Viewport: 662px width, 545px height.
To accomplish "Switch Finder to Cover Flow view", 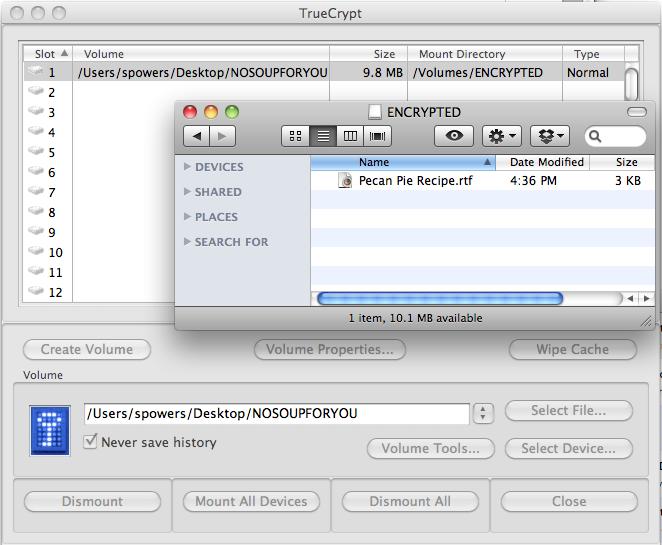I will click(377, 136).
